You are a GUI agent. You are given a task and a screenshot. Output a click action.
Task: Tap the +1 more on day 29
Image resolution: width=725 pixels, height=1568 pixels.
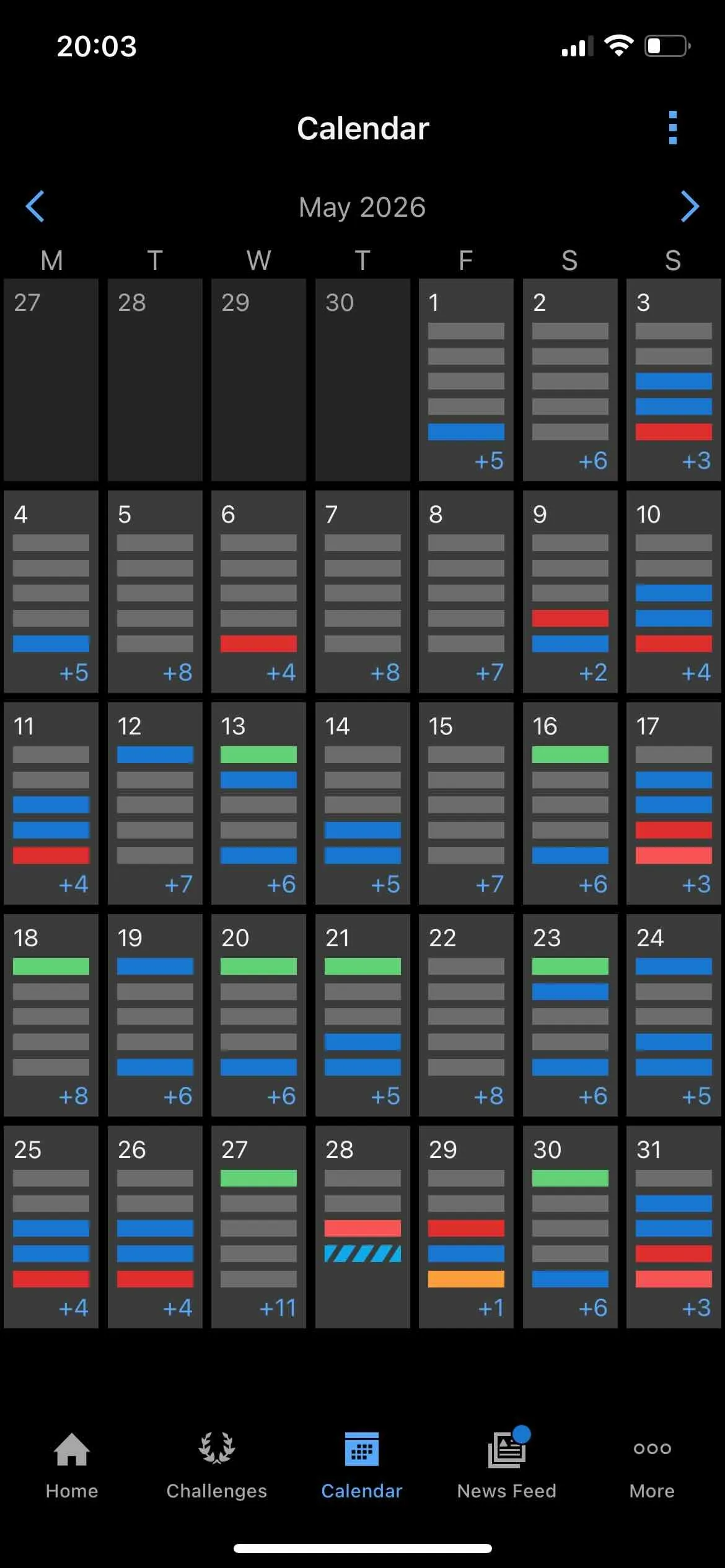(491, 1308)
